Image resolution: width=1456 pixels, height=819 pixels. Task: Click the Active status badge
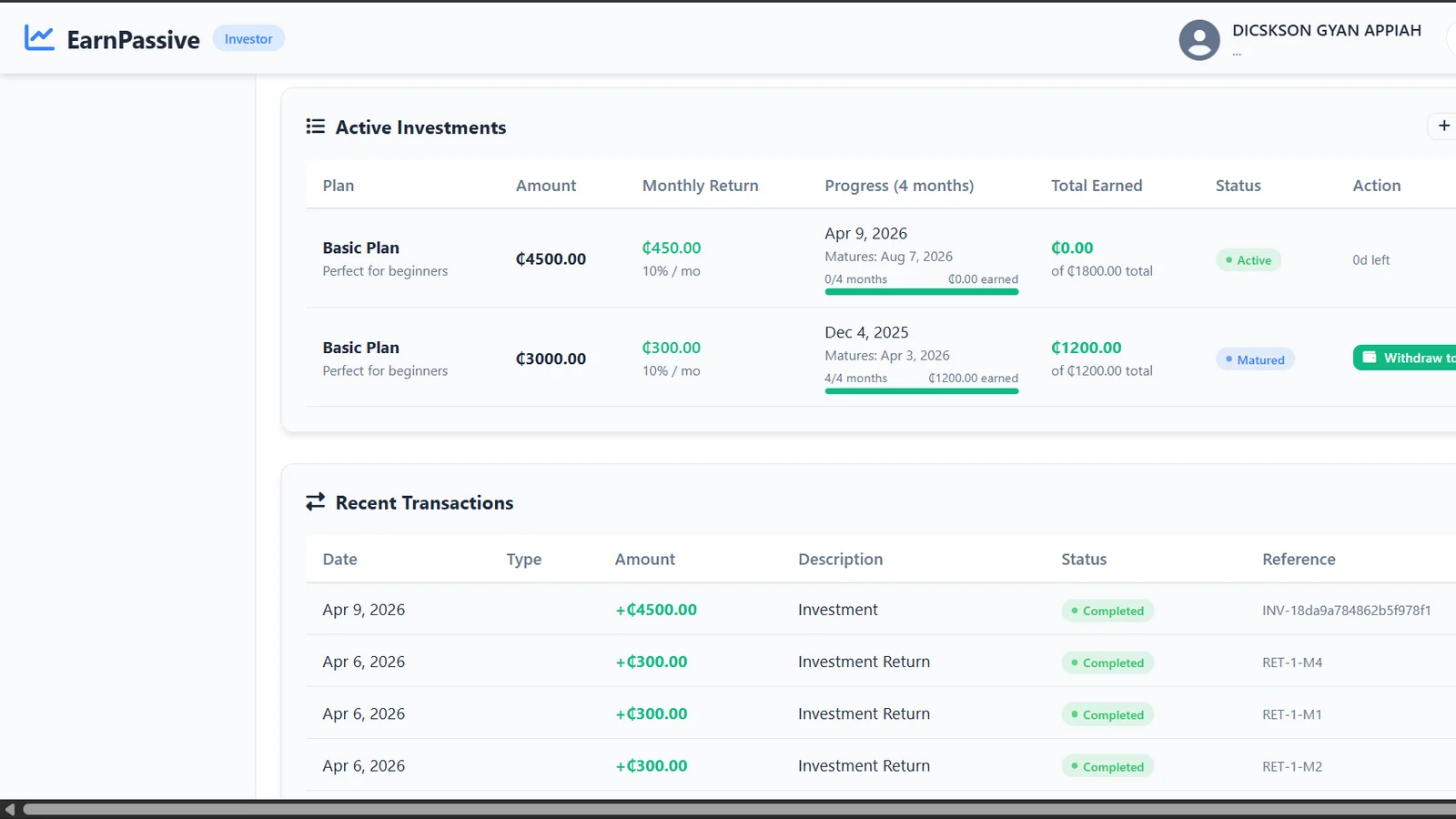coord(1249,260)
